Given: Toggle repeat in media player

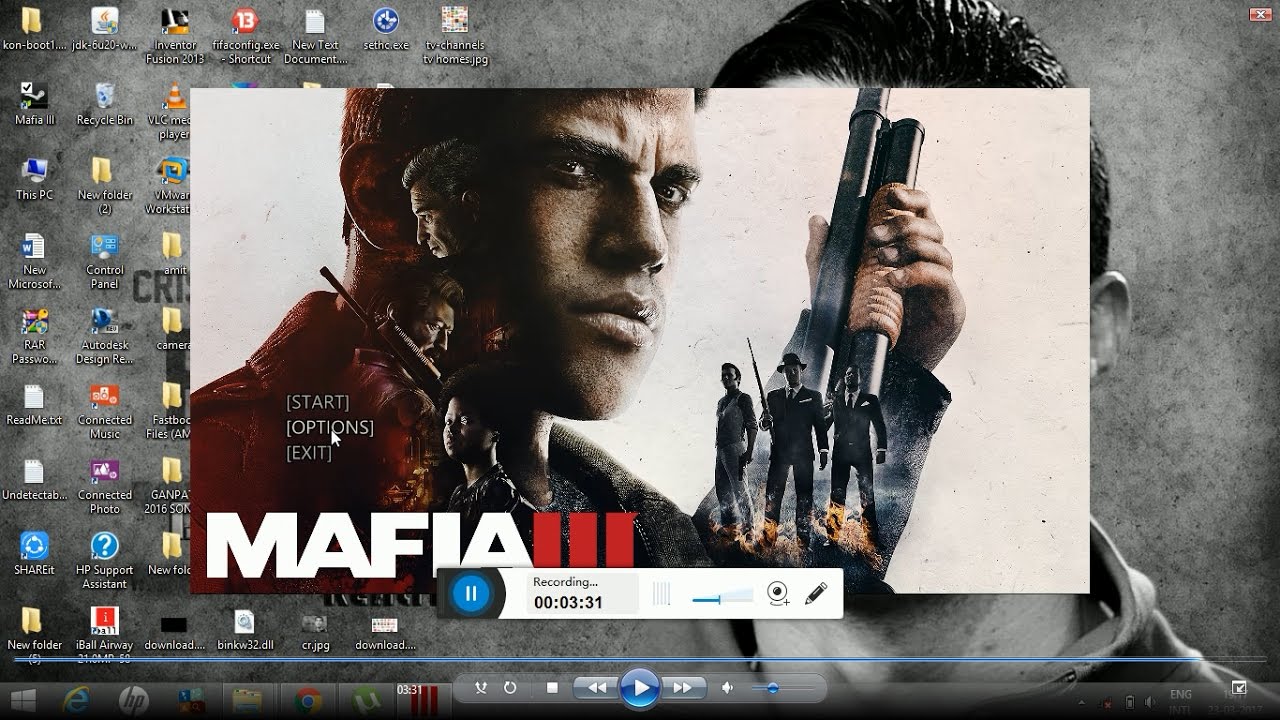Looking at the screenshot, I should coord(510,688).
